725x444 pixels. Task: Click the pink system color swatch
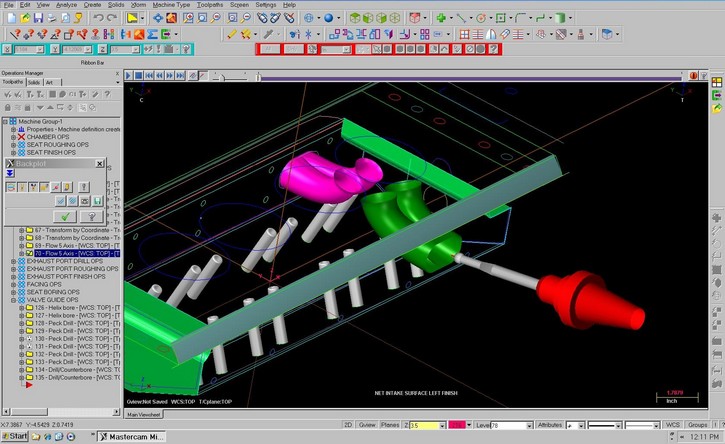pyautogui.click(x=457, y=425)
